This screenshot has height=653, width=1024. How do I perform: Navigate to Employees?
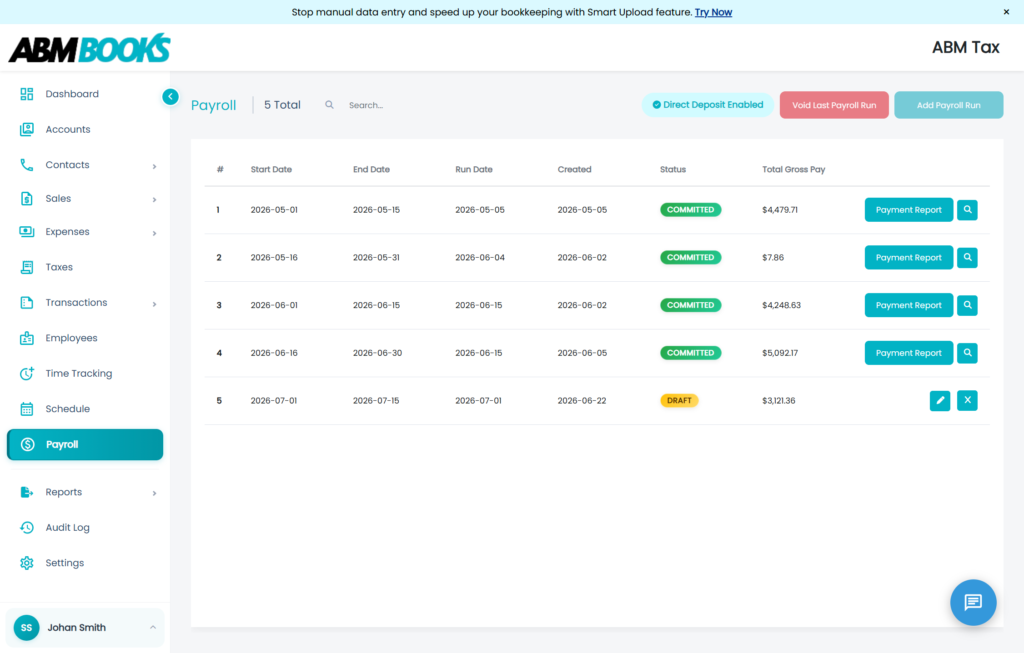(x=71, y=338)
